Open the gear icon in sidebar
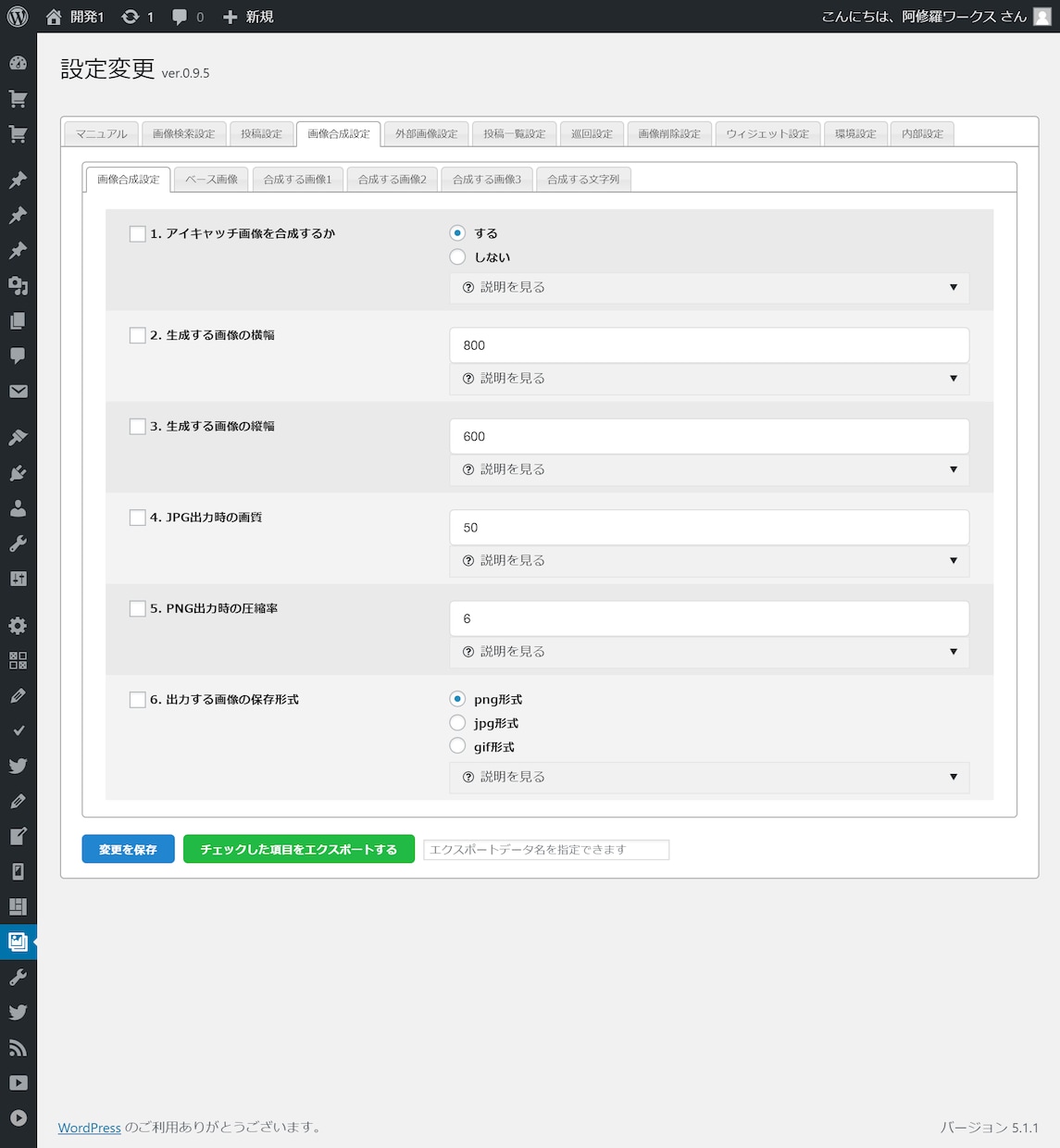Image resolution: width=1060 pixels, height=1148 pixels. point(18,625)
